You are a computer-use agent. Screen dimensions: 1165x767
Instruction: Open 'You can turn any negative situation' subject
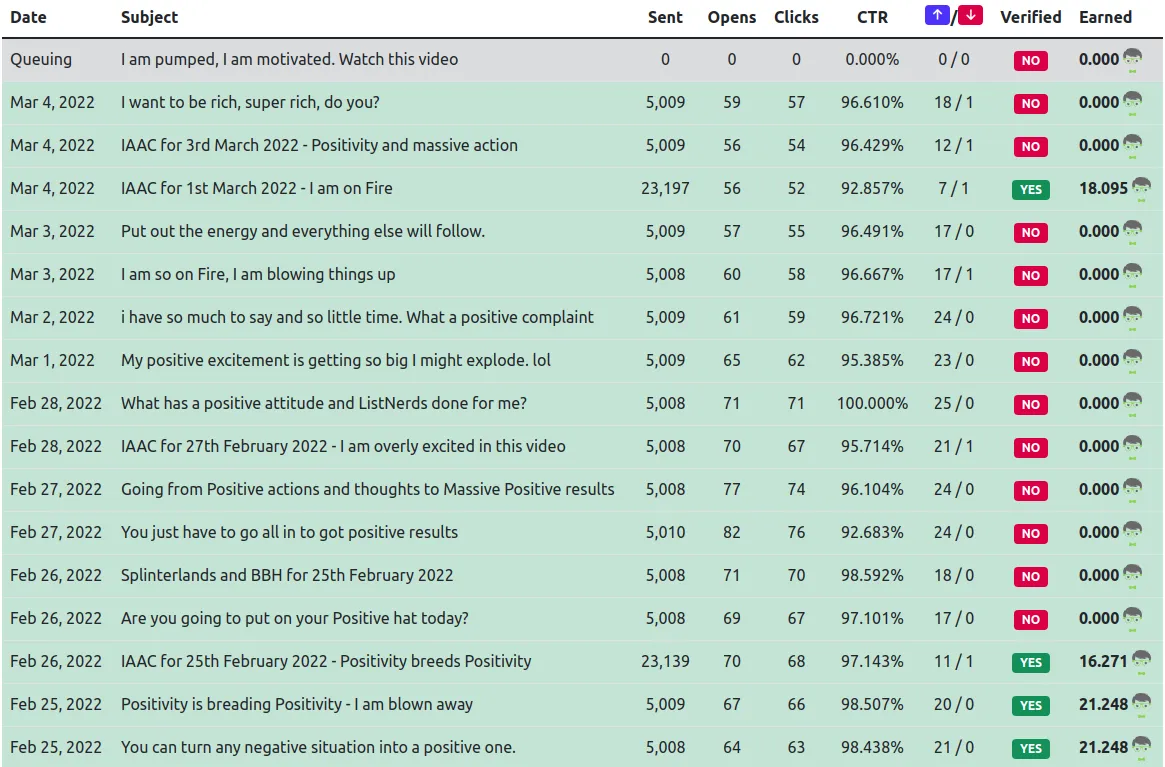[318, 748]
